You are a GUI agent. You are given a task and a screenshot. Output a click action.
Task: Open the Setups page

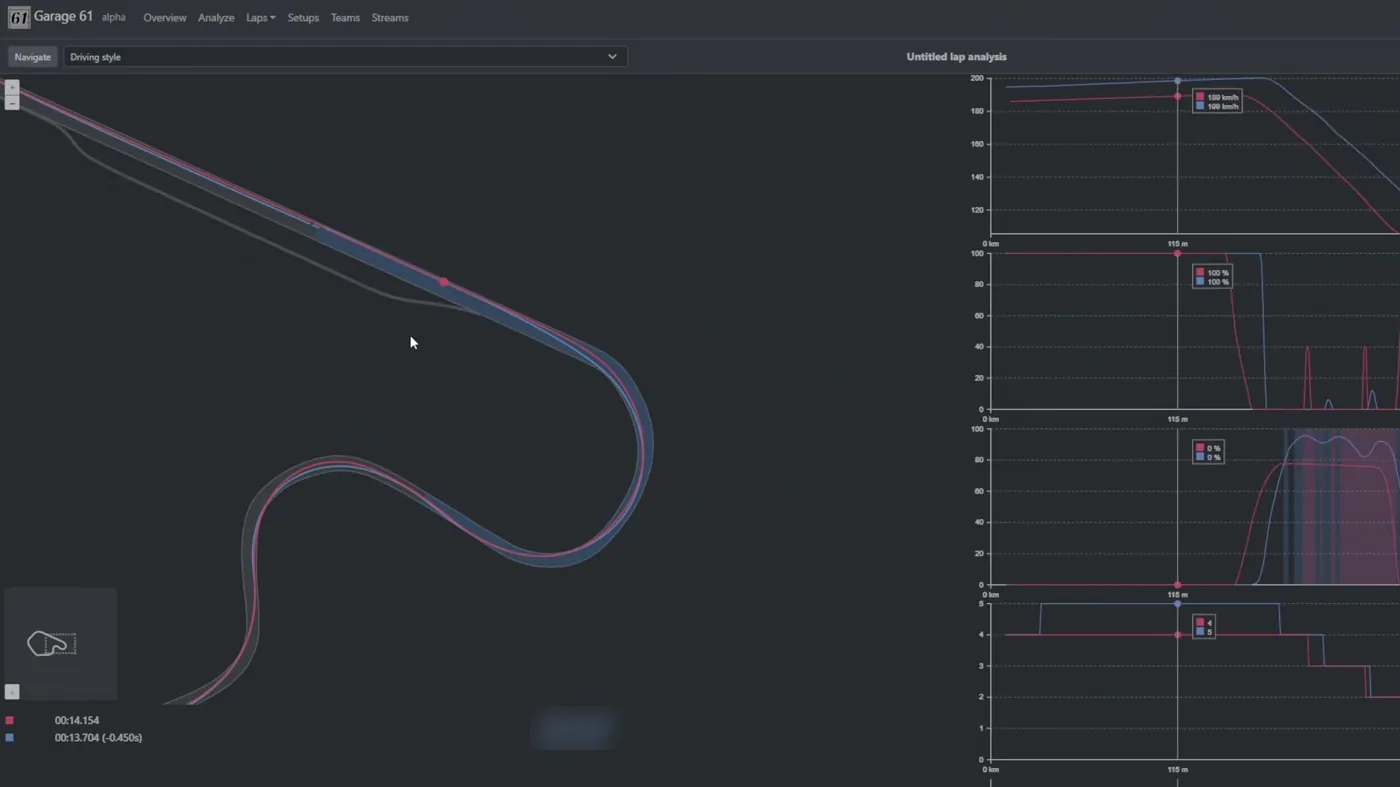[303, 18]
